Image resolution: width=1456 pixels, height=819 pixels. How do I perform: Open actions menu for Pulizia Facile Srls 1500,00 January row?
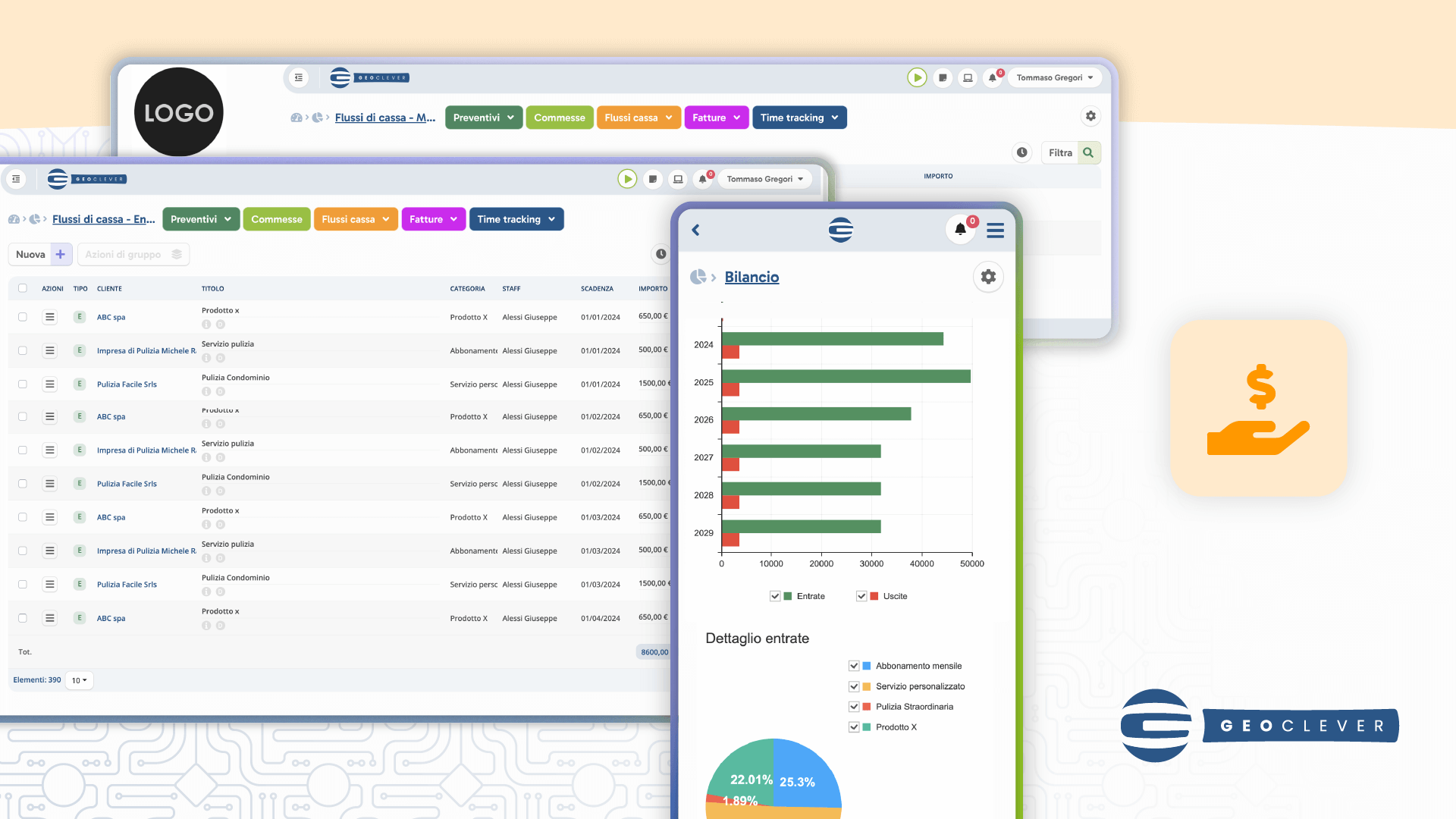(x=50, y=384)
